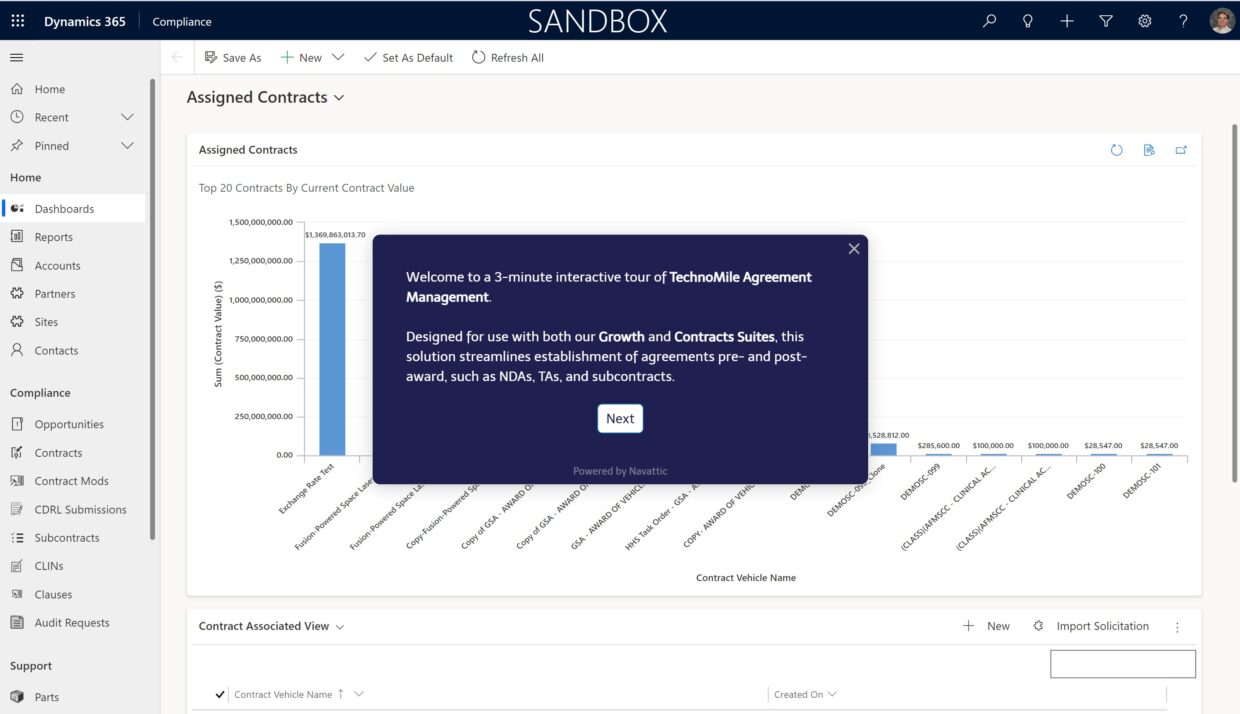Screen dimensions: 1240x714
Task: Go to Home in sidebar
Action: click(x=50, y=89)
